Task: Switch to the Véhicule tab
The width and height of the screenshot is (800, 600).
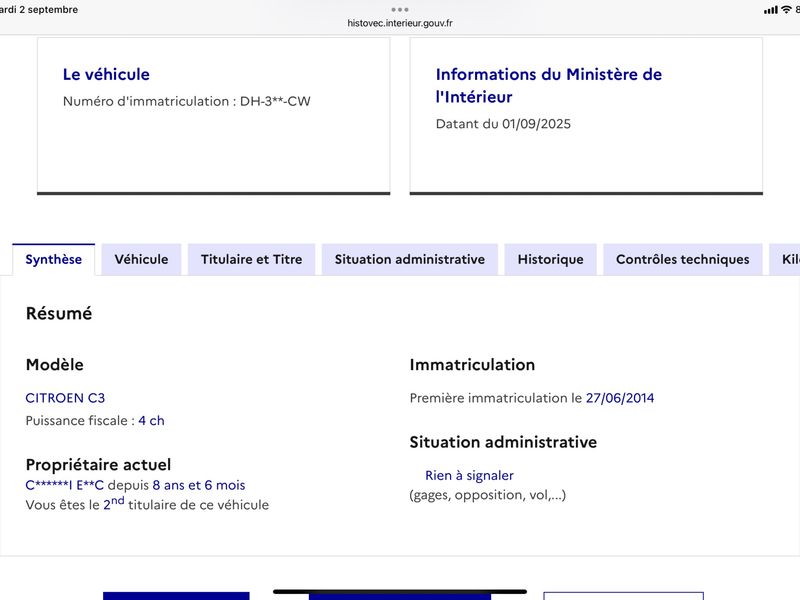Action: click(141, 259)
